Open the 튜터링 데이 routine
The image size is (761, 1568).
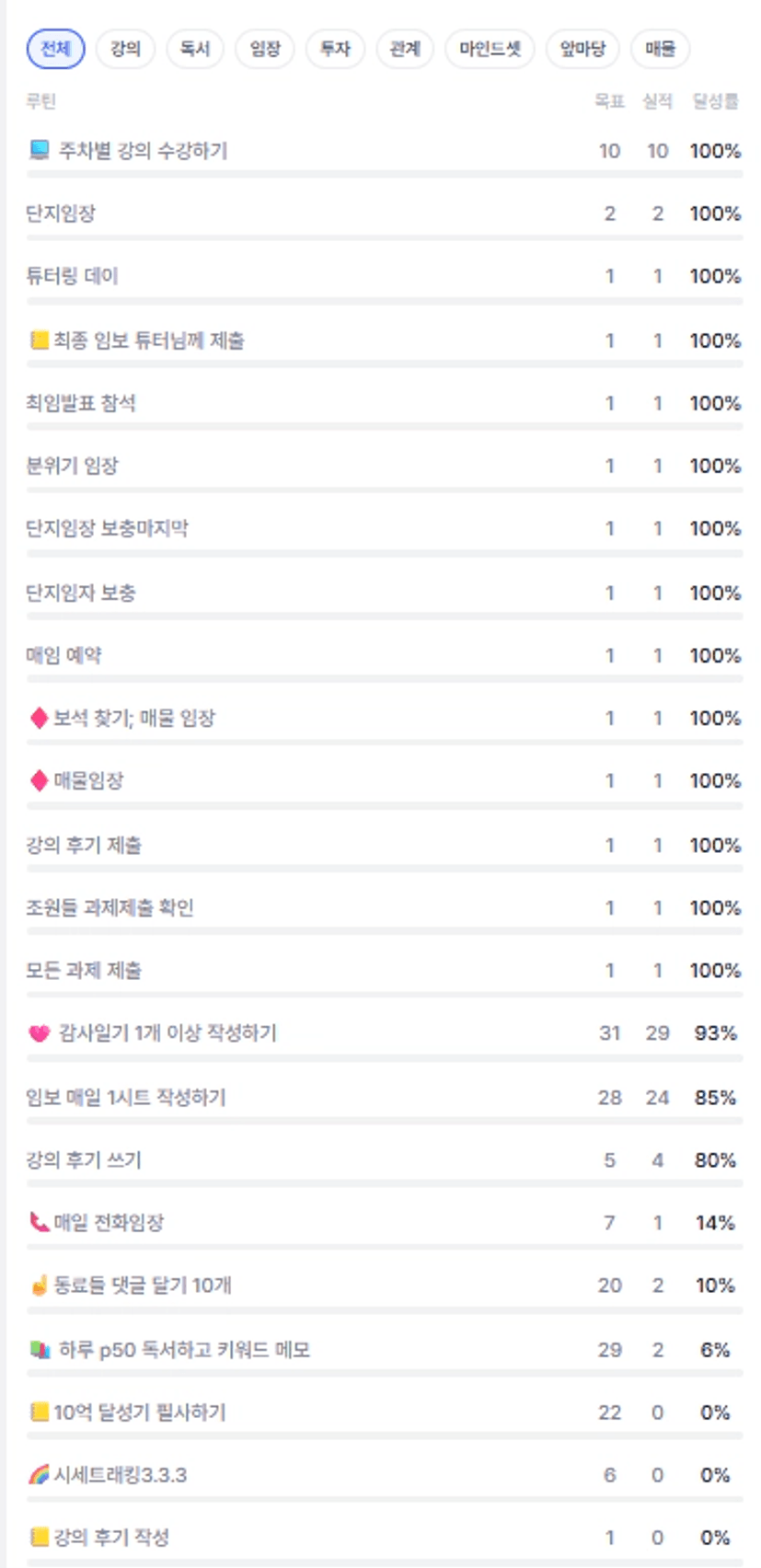click(72, 276)
